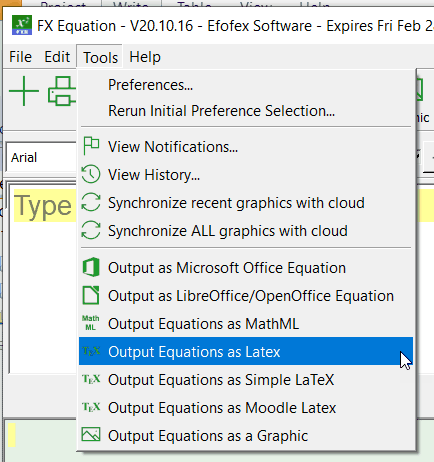Click TeX icon beside Moodle Latex entry
Viewport: 434px width, 462px height.
coord(91,407)
